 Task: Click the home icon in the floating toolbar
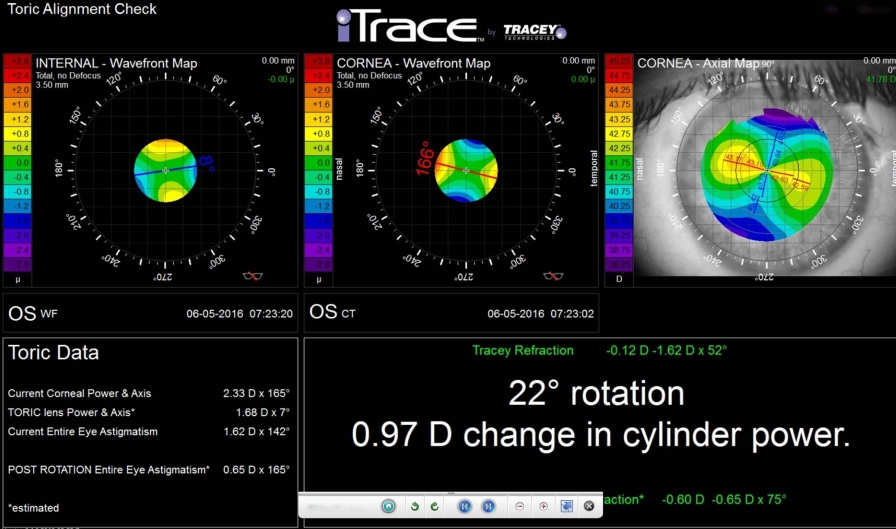pyautogui.click(x=389, y=506)
